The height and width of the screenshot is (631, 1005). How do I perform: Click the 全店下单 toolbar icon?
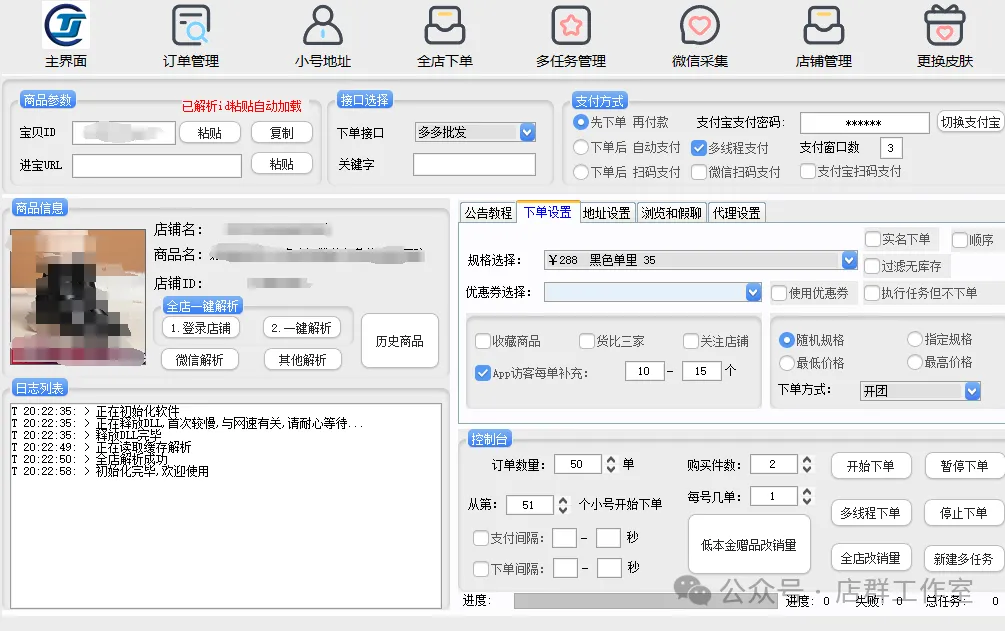[445, 27]
